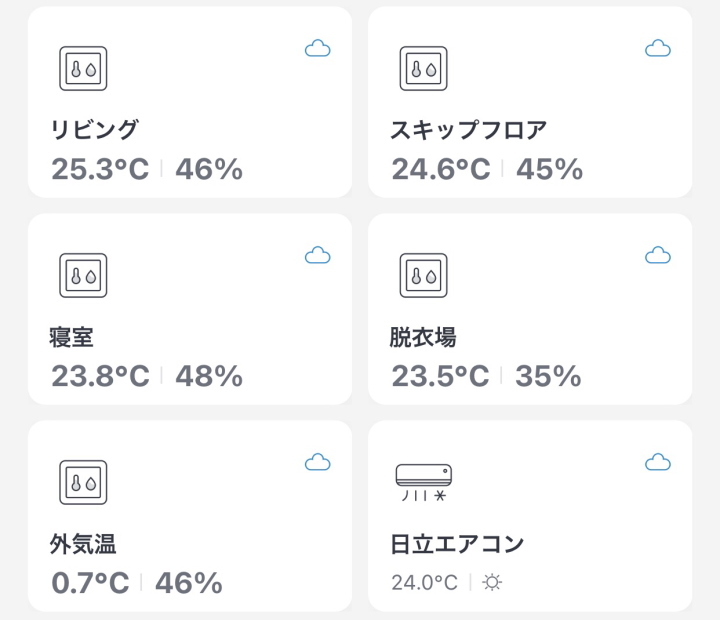Screen dimensions: 720x620
Task: Tap the 寝室 thermo-hygrometer device icon
Action: point(83,276)
